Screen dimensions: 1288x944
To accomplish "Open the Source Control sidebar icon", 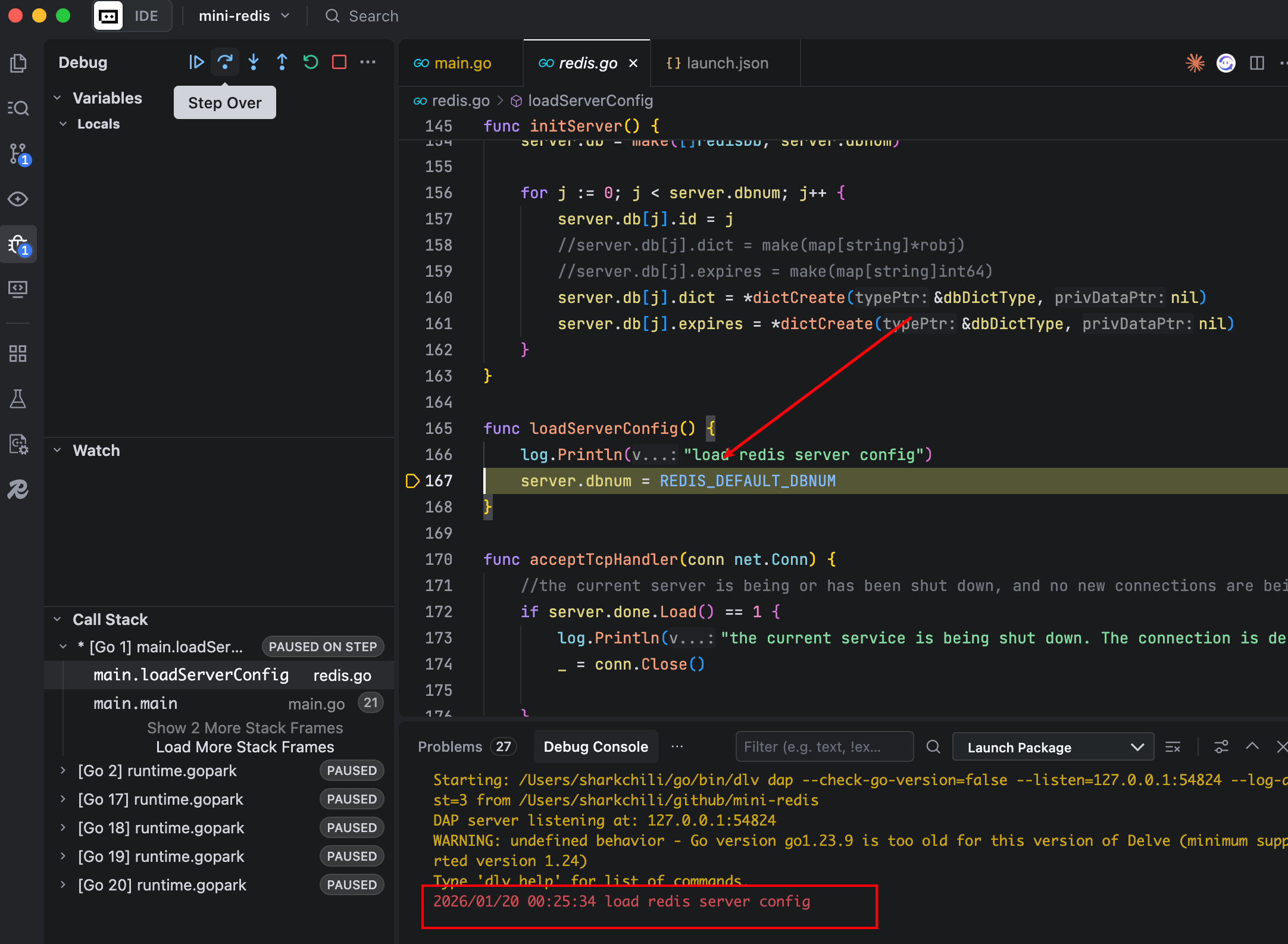I will (x=18, y=154).
